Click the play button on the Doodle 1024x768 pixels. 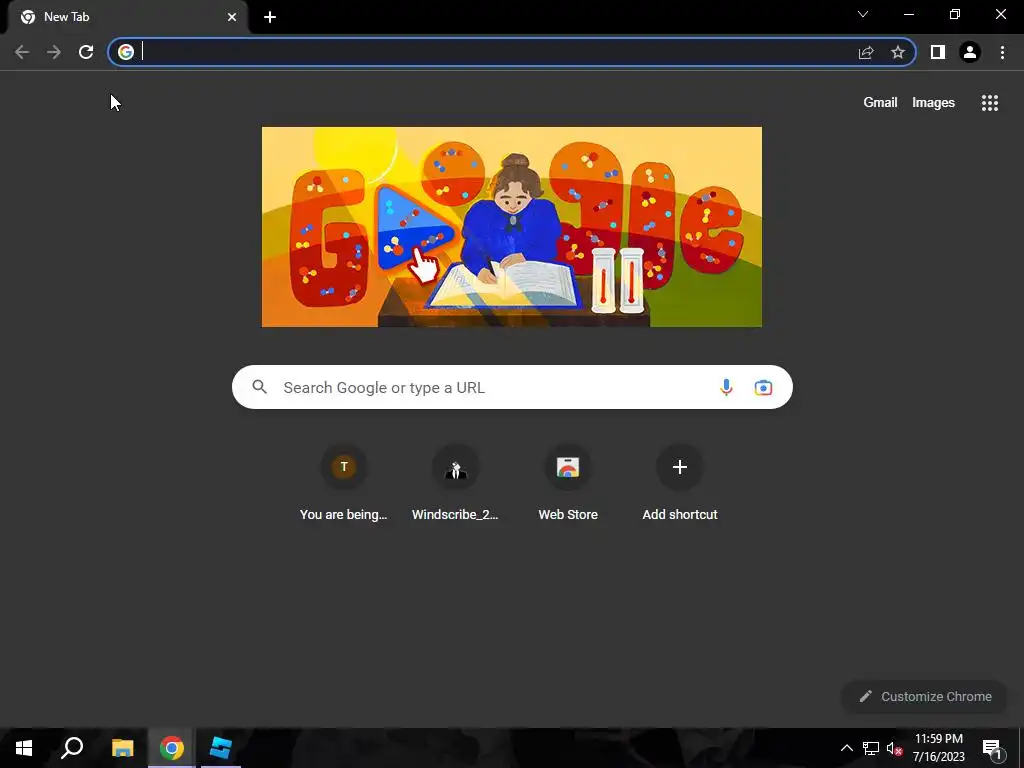coord(413,227)
